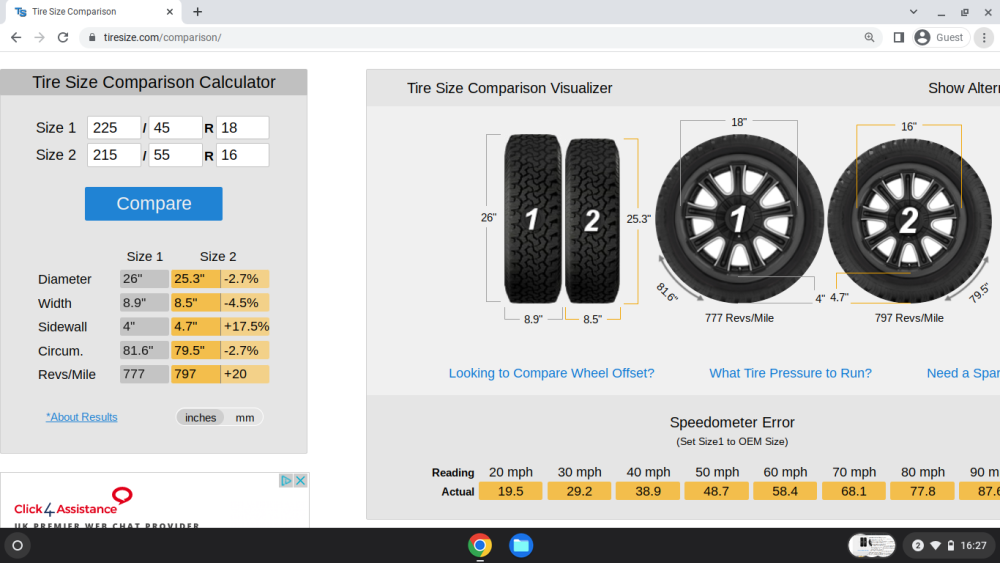This screenshot has height=563, width=1000.
Task: Open the ChromeOS launcher button
Action: [17, 546]
